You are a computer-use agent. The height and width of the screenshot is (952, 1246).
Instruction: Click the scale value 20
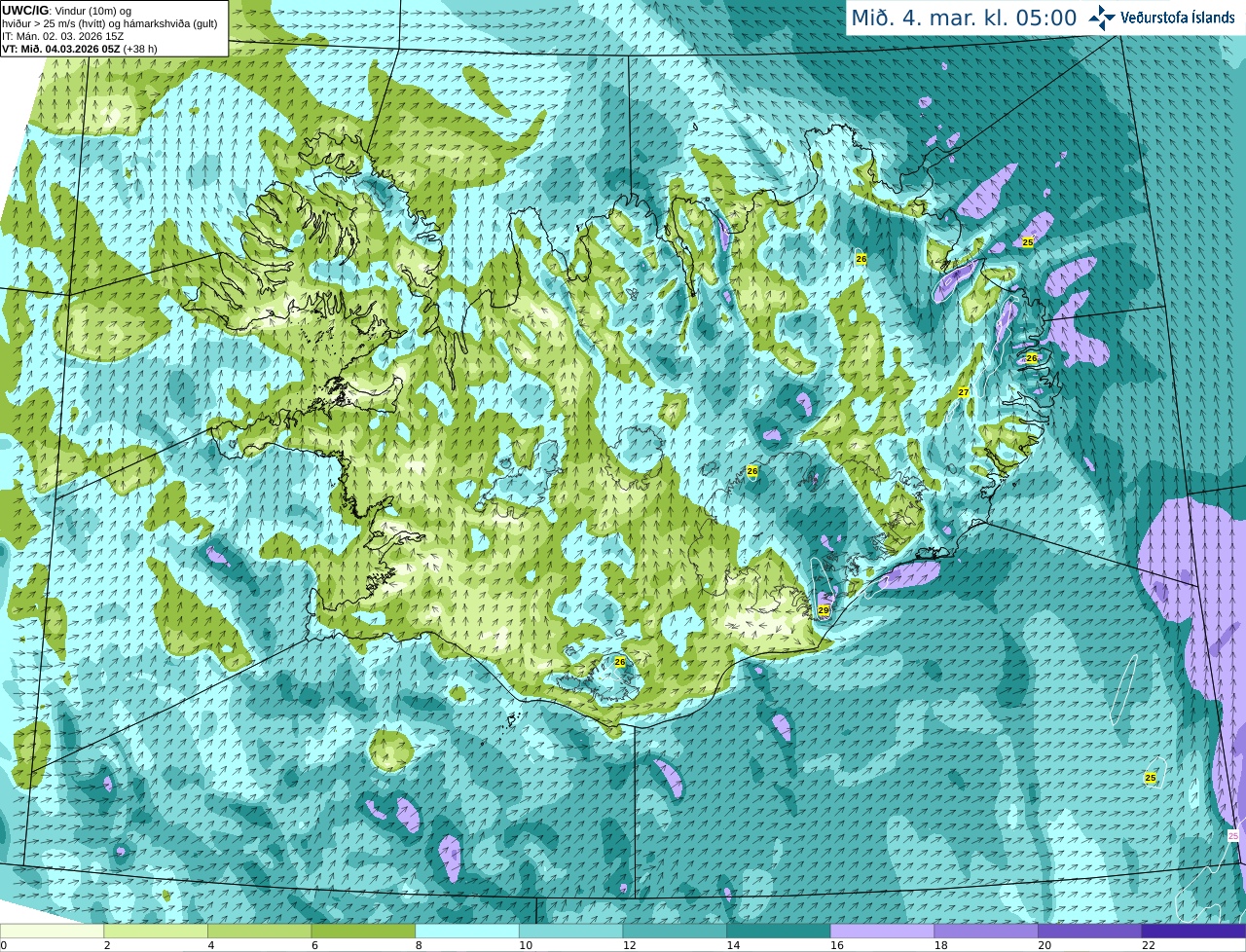click(1044, 945)
